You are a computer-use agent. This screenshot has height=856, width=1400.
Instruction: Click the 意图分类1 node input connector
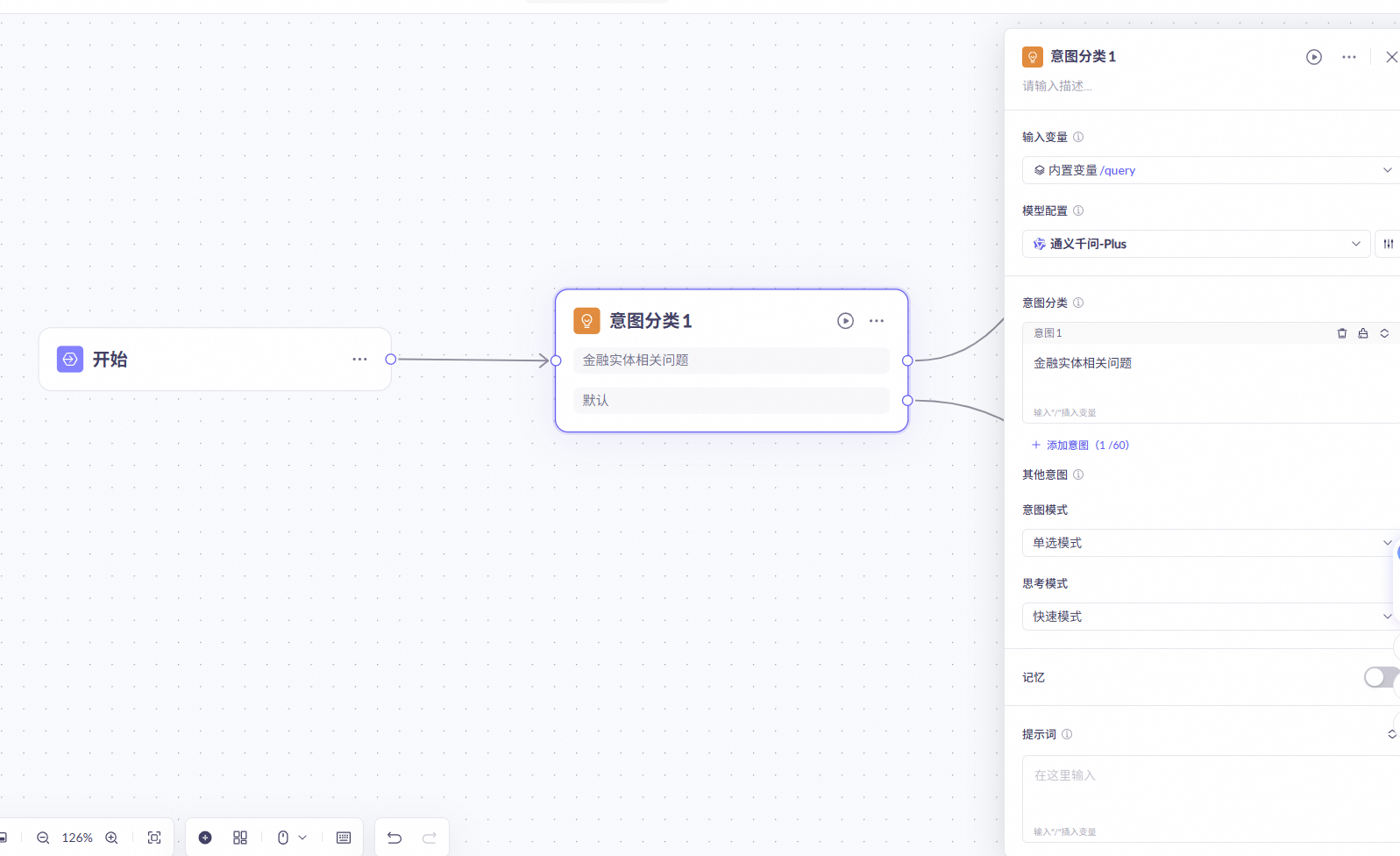pyautogui.click(x=556, y=360)
